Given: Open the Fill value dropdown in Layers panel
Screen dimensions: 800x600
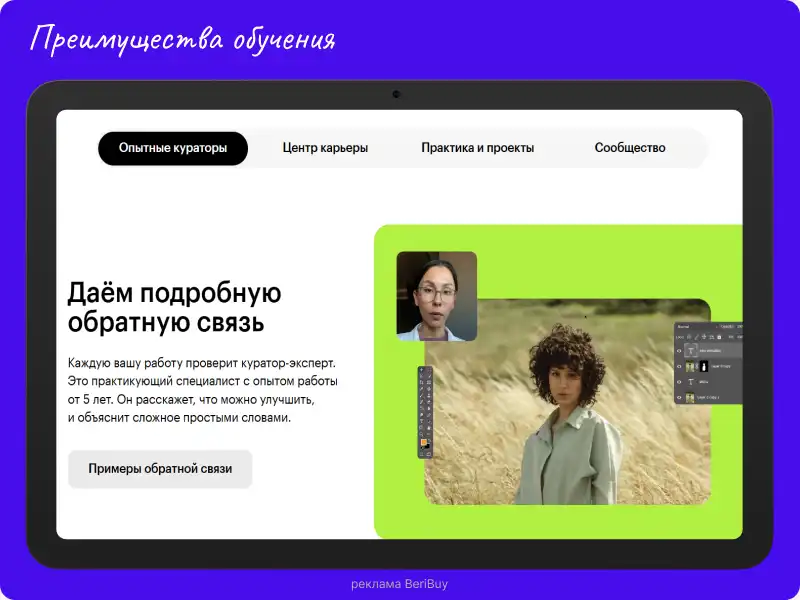Looking at the screenshot, I should tap(739, 337).
